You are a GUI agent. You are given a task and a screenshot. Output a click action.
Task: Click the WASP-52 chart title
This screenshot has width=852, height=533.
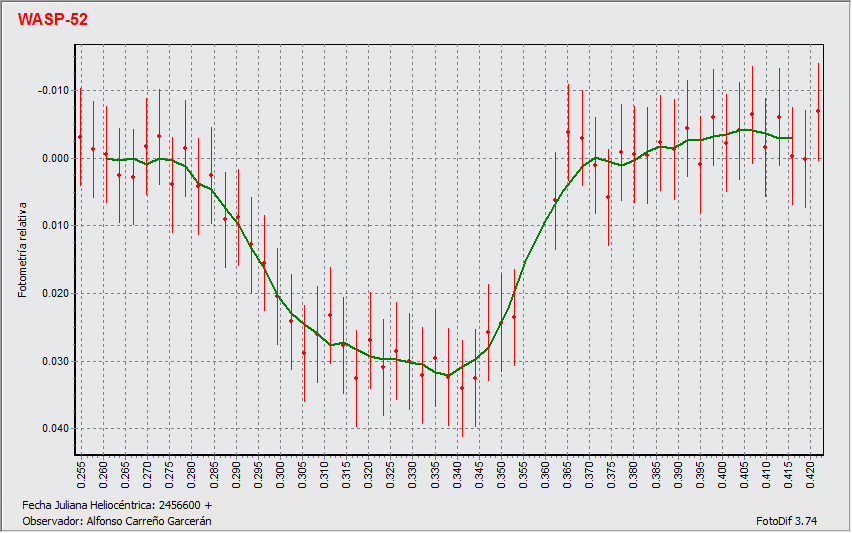[53, 20]
